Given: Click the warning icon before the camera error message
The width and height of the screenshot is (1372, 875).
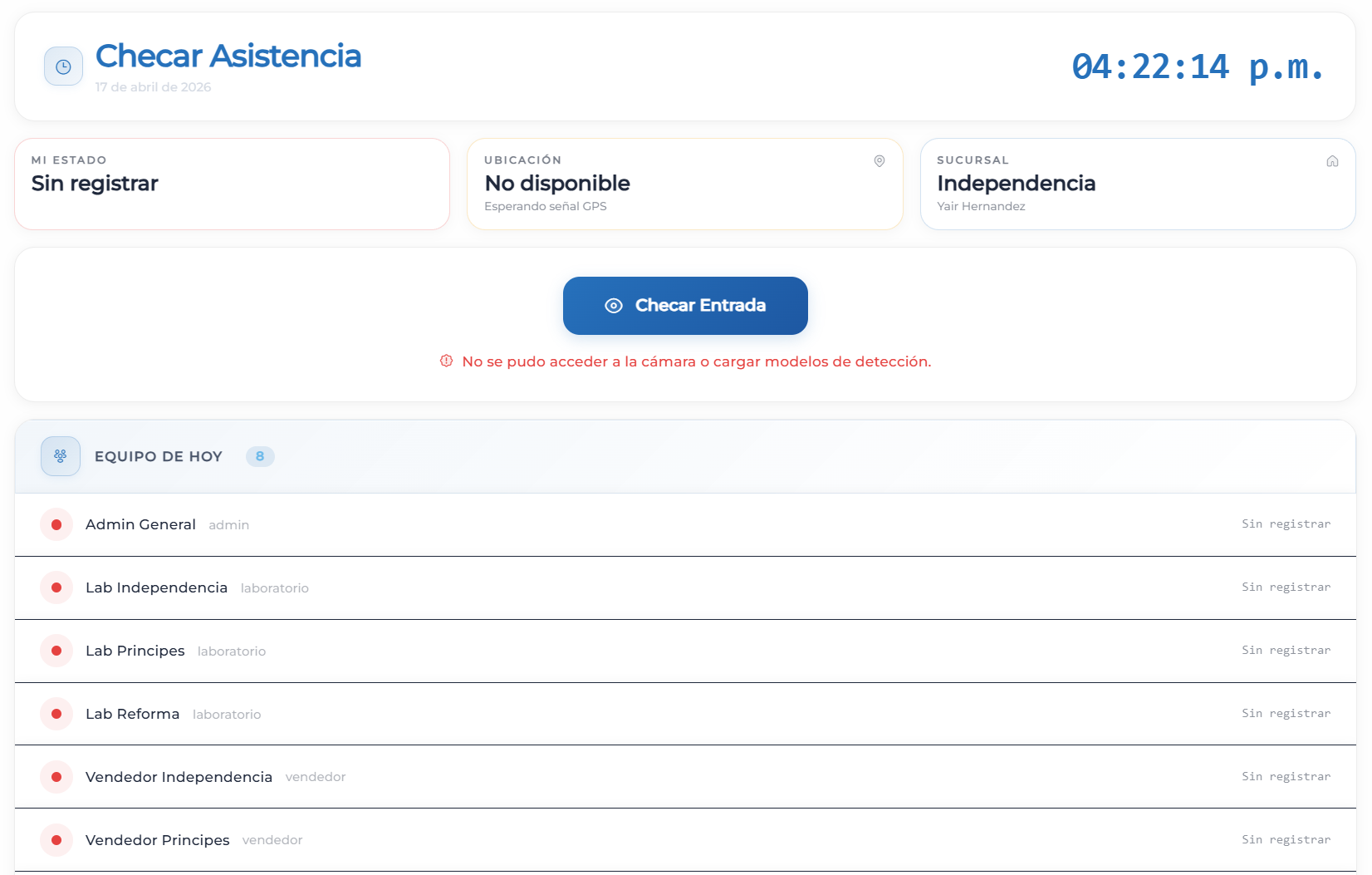Looking at the screenshot, I should click(x=448, y=361).
